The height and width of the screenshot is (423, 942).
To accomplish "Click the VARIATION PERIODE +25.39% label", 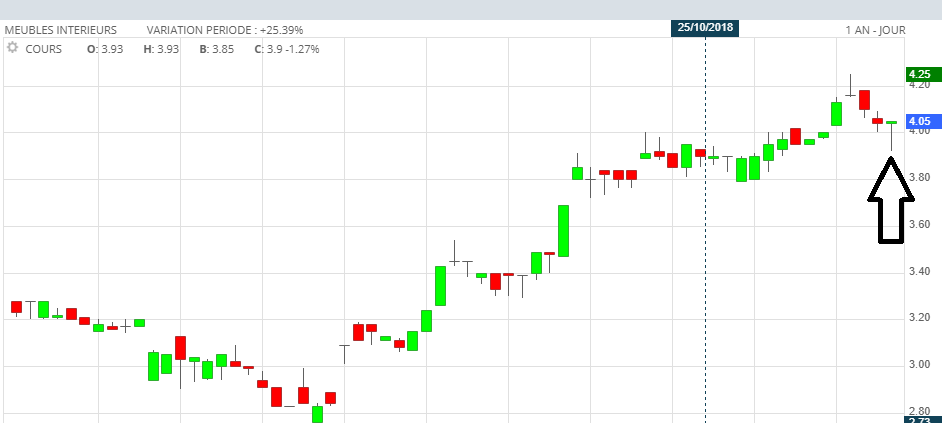I will point(225,30).
